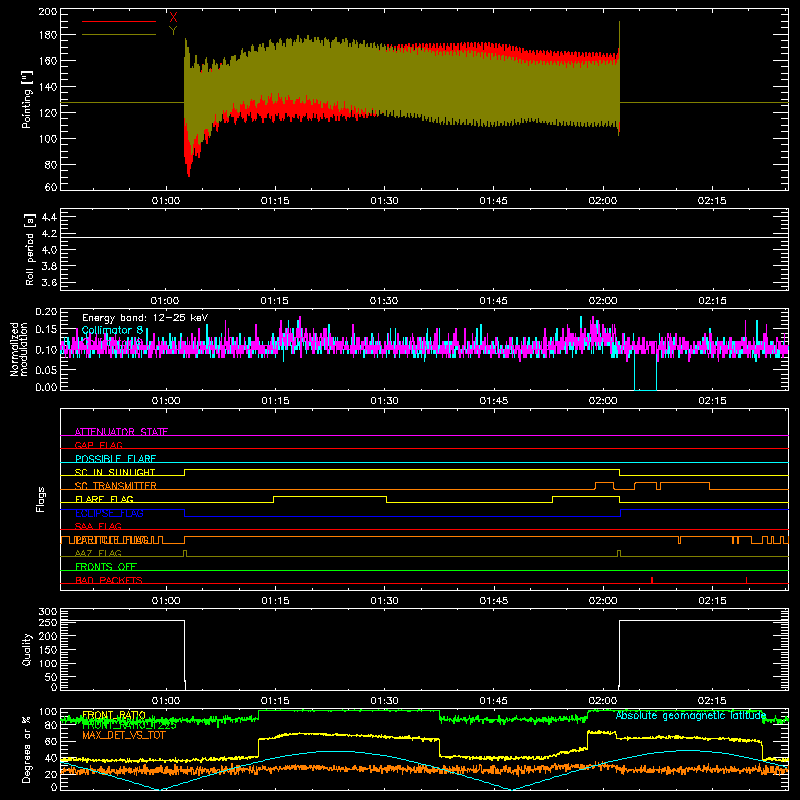Click the 01:00 tick under the Pointing plot
Viewport: 800px width, 800px height.
pyautogui.click(x=166, y=201)
